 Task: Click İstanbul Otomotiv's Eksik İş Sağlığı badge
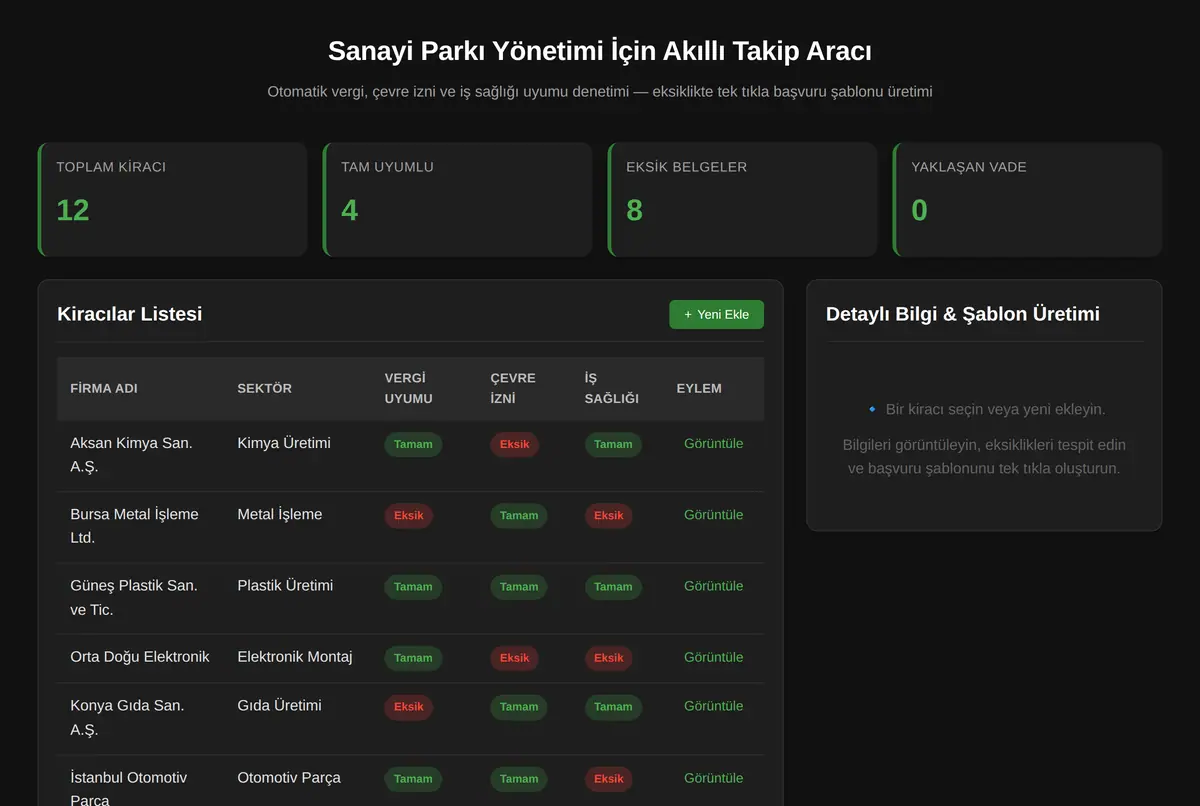609,779
